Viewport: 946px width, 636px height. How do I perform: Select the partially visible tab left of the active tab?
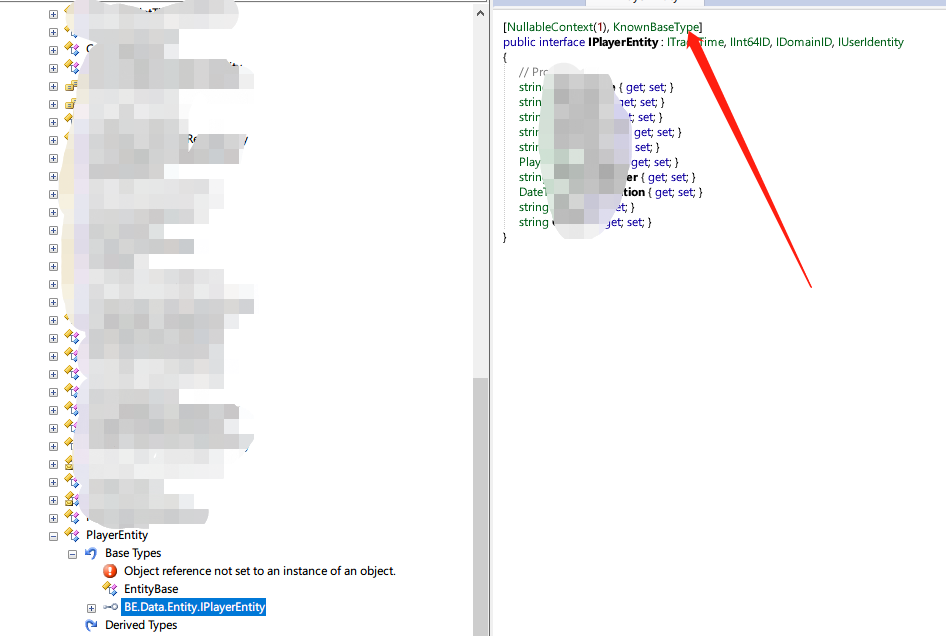pyautogui.click(x=545, y=3)
